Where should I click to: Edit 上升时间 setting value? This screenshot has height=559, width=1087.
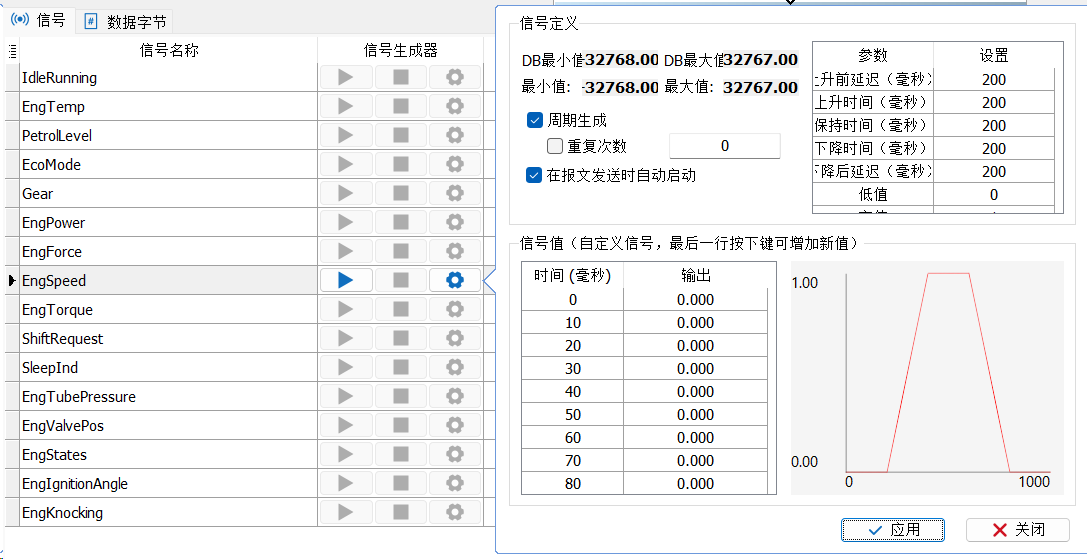point(993,103)
